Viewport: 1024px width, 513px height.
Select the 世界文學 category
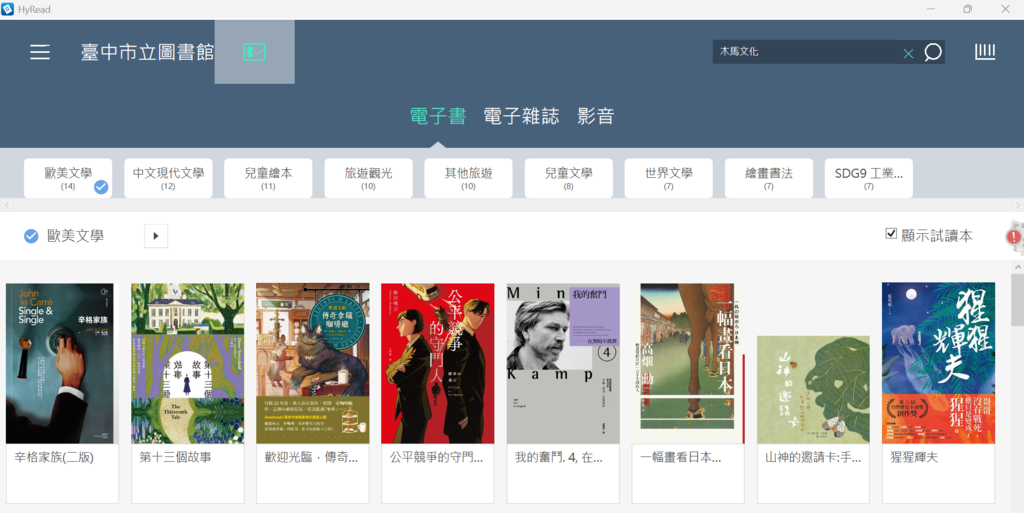pos(668,178)
